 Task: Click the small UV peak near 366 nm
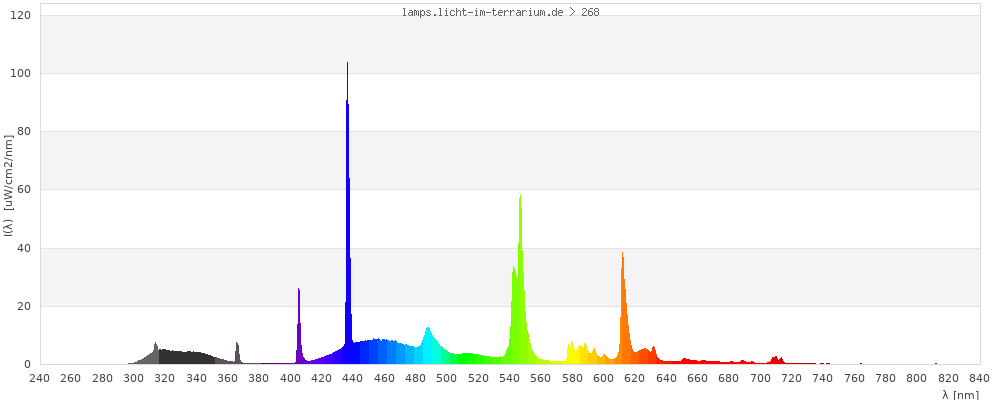click(x=237, y=354)
